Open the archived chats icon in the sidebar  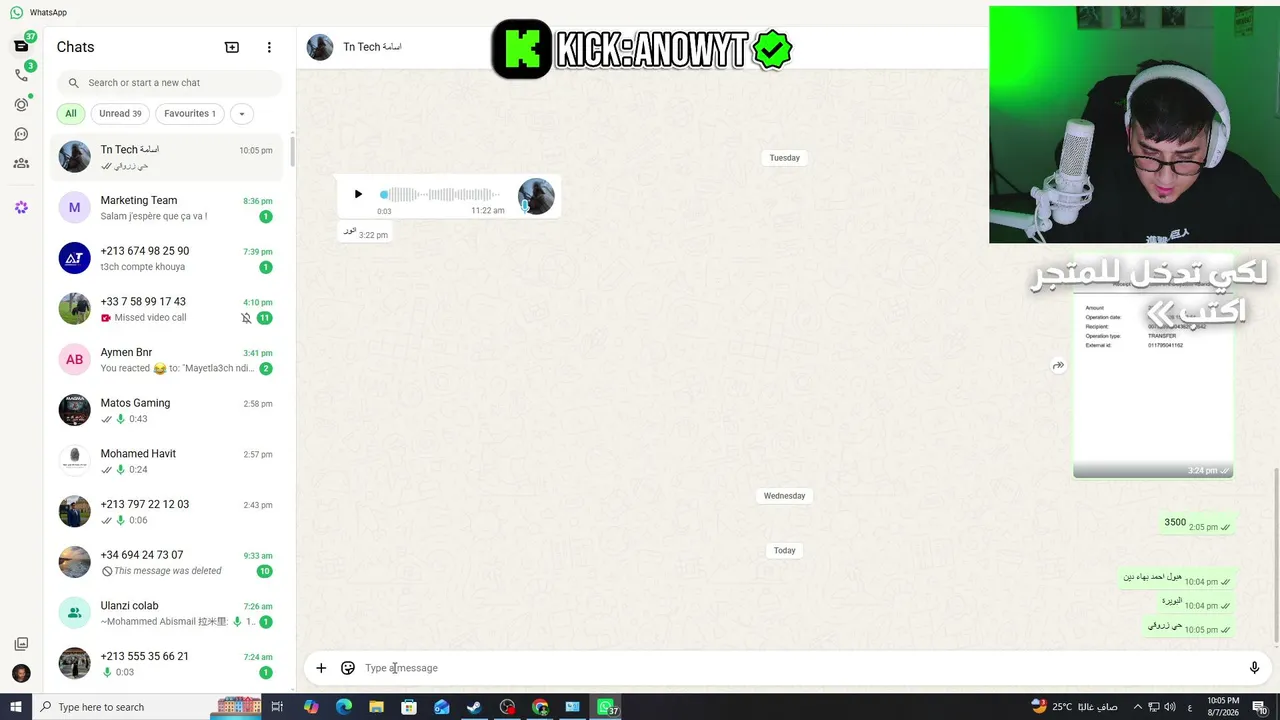click(x=21, y=644)
